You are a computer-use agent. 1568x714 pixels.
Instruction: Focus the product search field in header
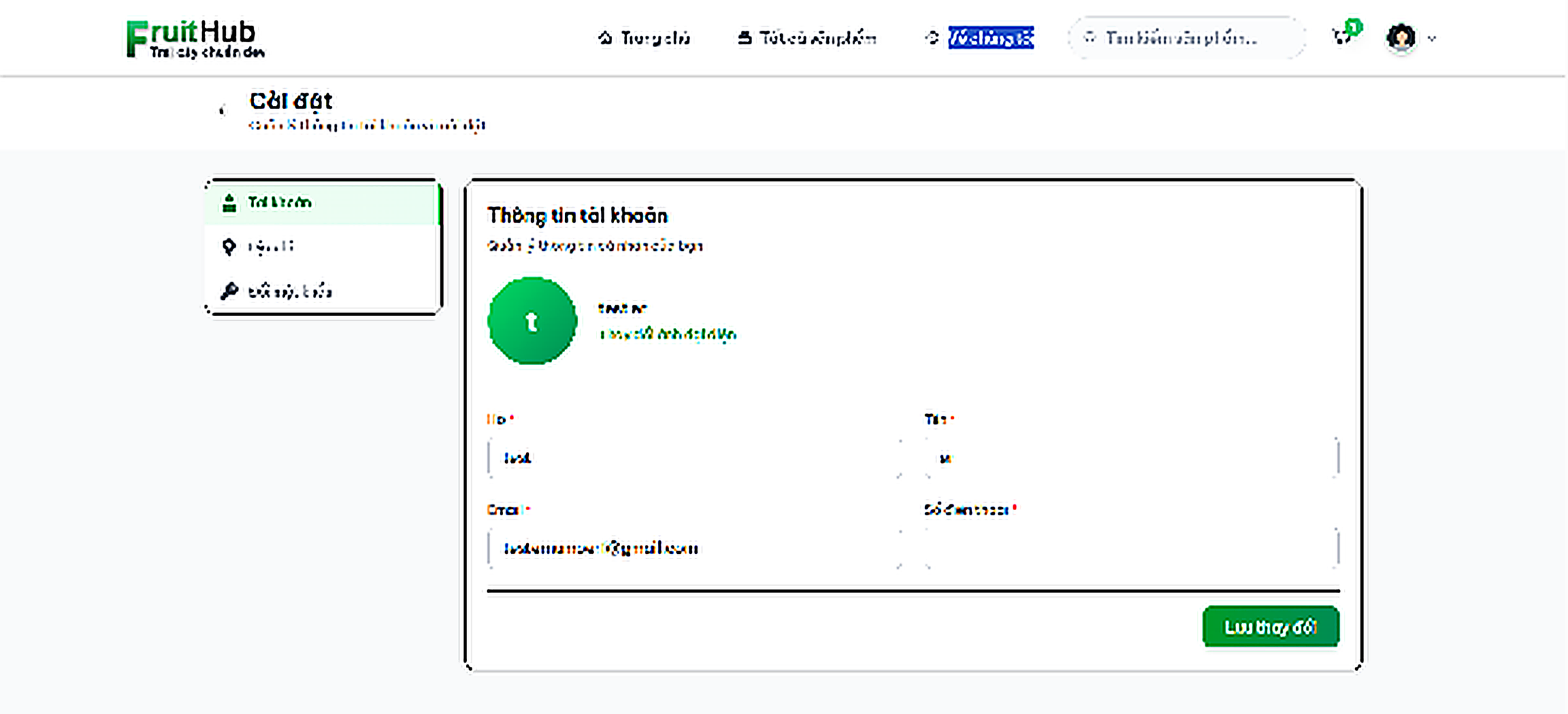pyautogui.click(x=1186, y=38)
